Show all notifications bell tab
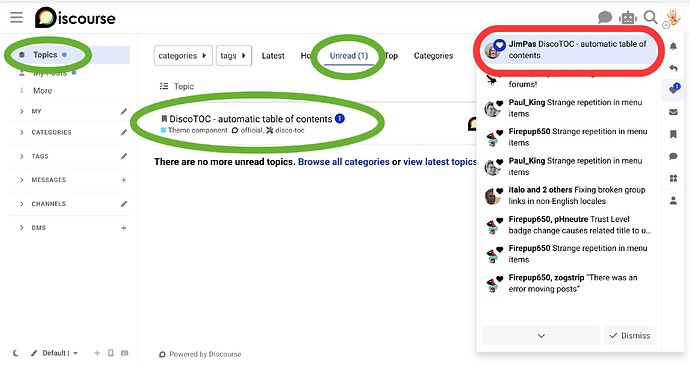This screenshot has width=690, height=365. [x=673, y=46]
